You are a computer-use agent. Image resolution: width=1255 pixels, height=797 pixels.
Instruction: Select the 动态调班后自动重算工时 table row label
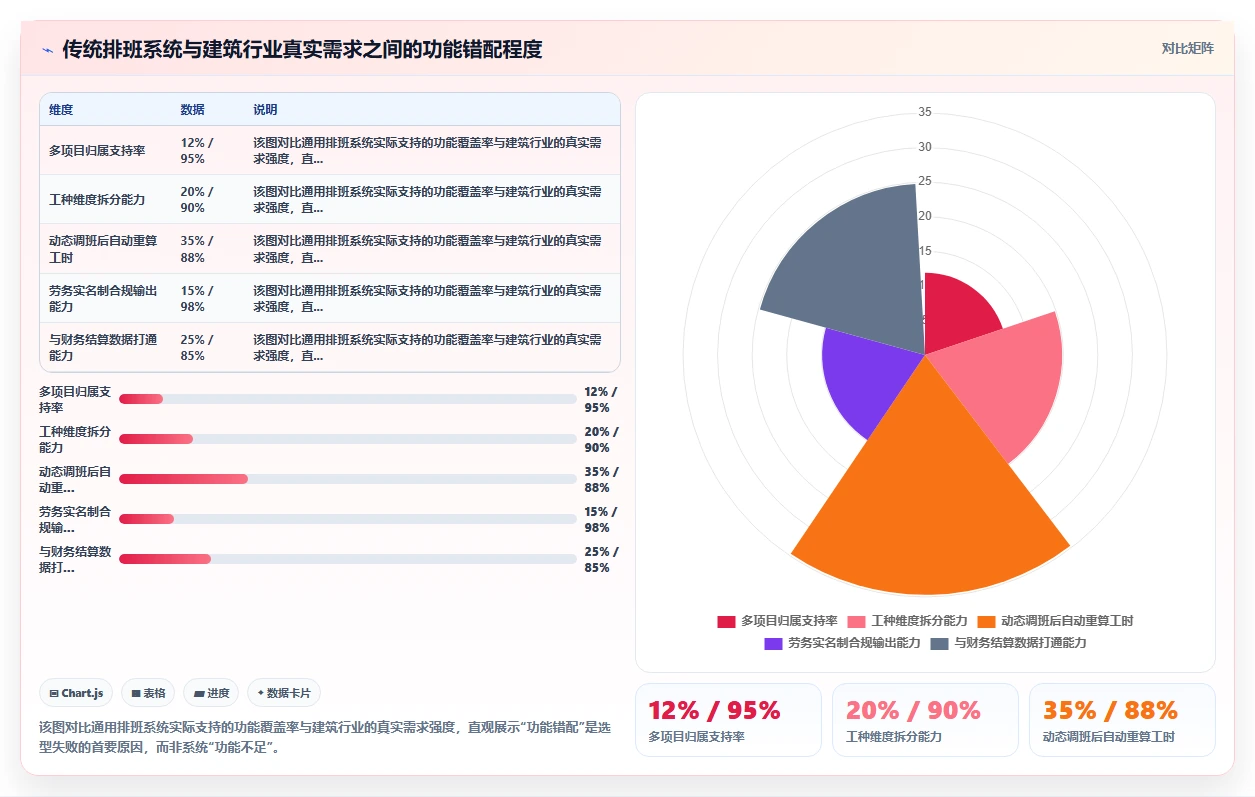coord(103,249)
